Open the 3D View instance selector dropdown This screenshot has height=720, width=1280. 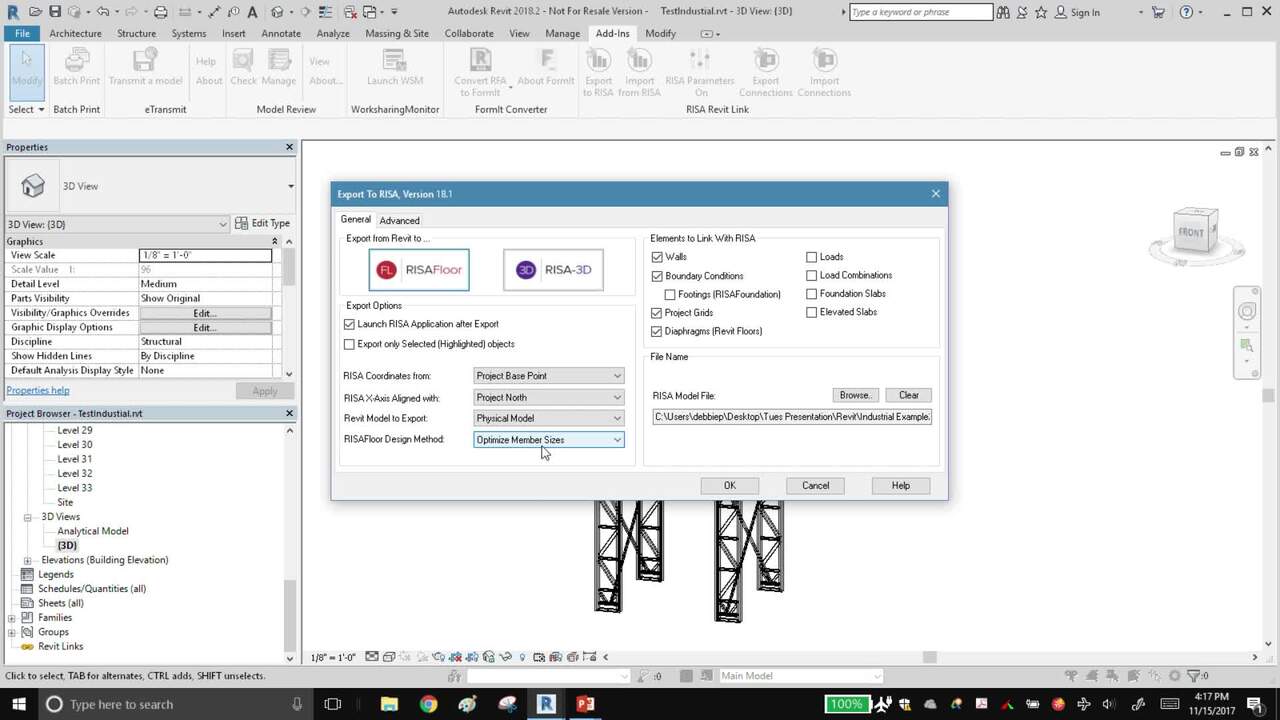(x=118, y=224)
